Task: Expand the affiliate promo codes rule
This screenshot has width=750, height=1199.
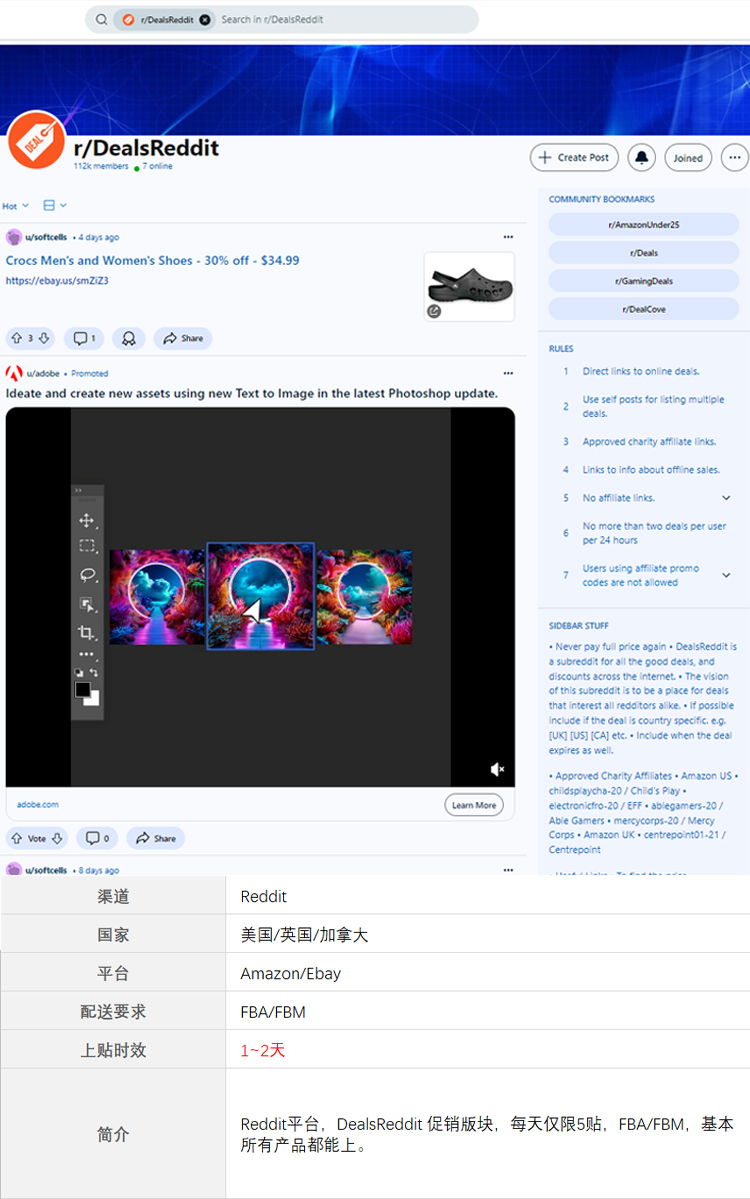Action: point(726,575)
